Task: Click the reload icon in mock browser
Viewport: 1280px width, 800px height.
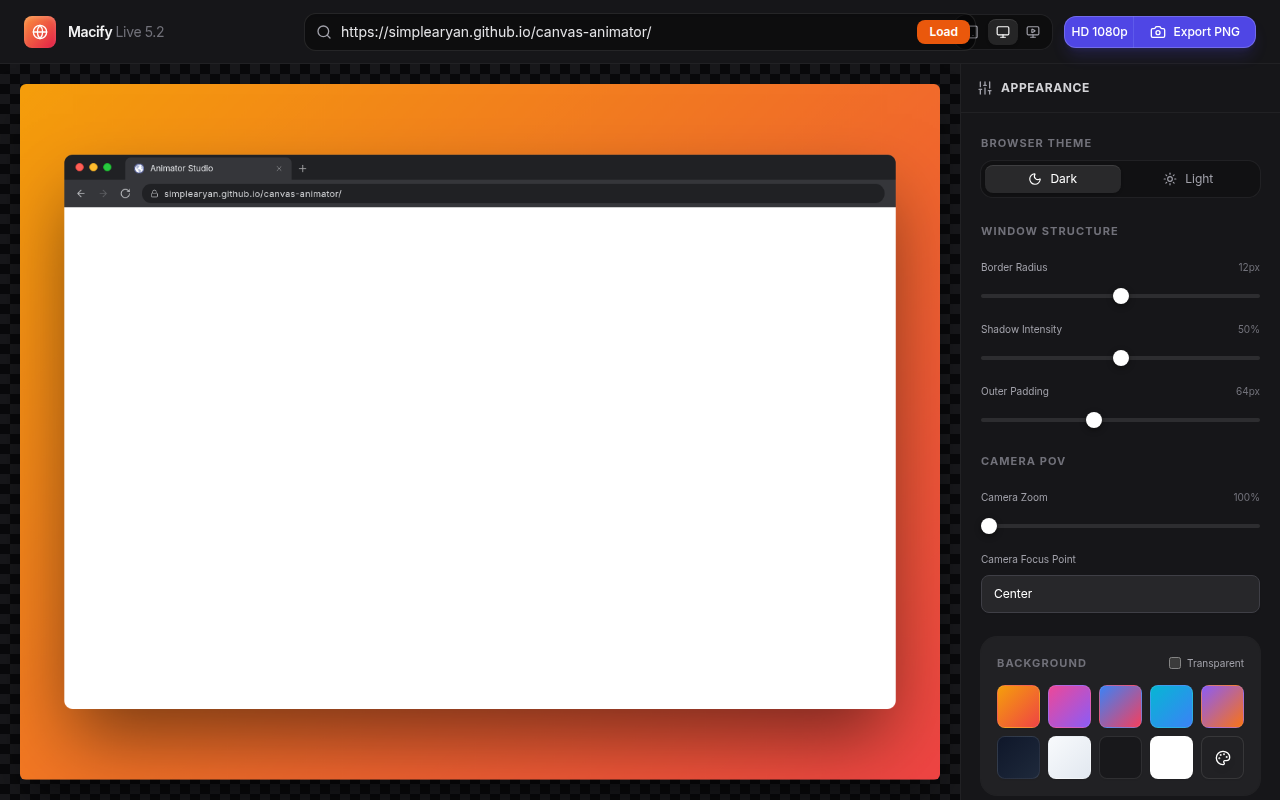Action: [x=125, y=193]
